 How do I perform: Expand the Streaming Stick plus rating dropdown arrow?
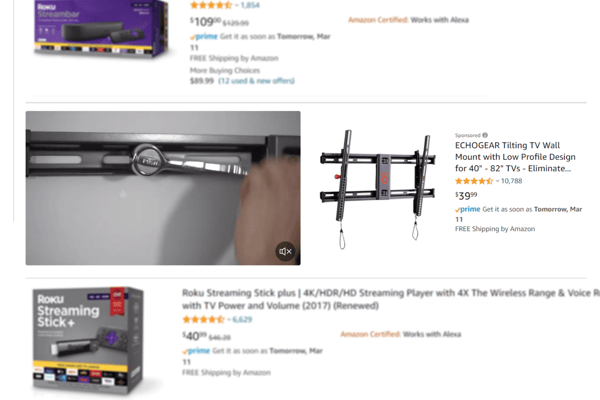(x=229, y=320)
